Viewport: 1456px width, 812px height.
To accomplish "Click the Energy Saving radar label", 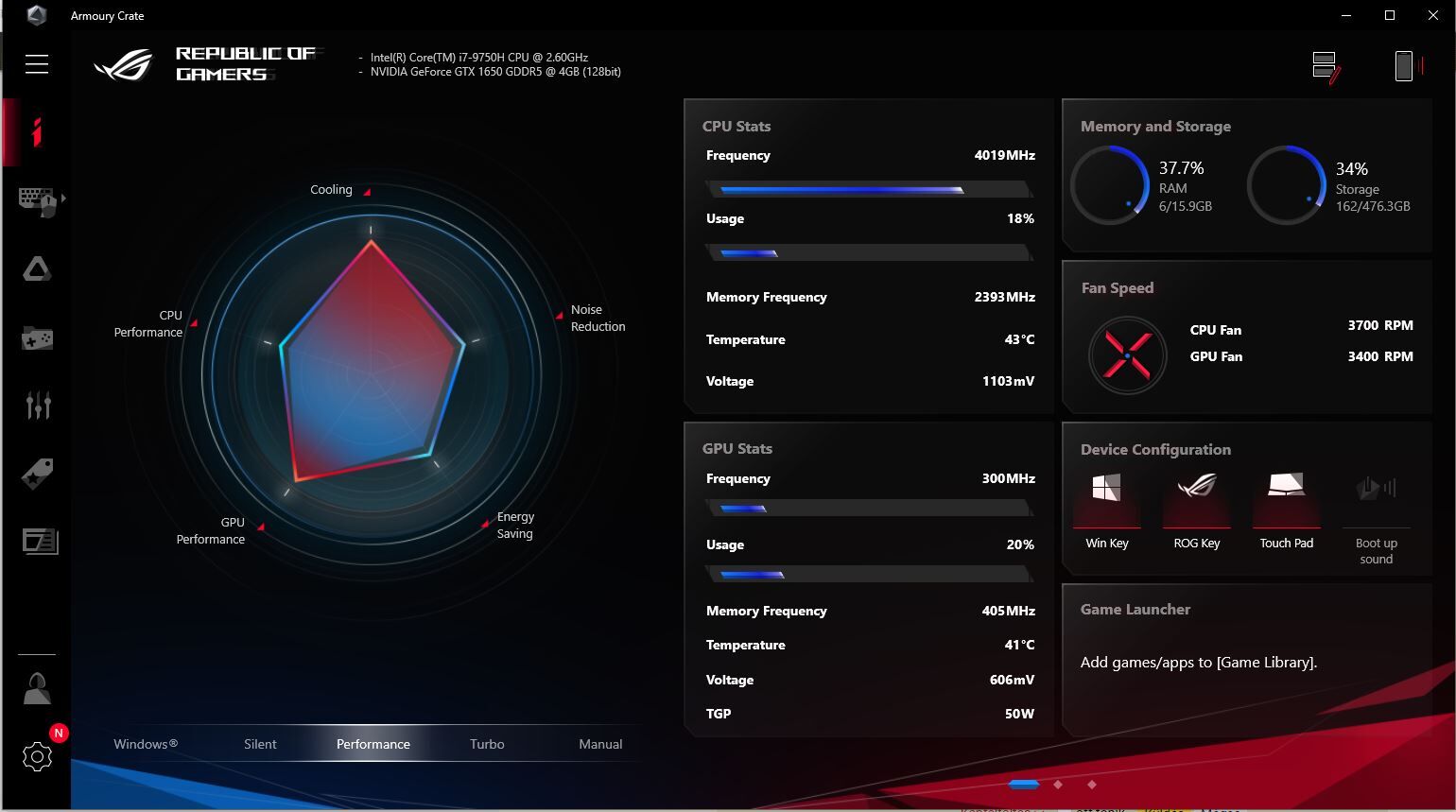I will coord(515,526).
